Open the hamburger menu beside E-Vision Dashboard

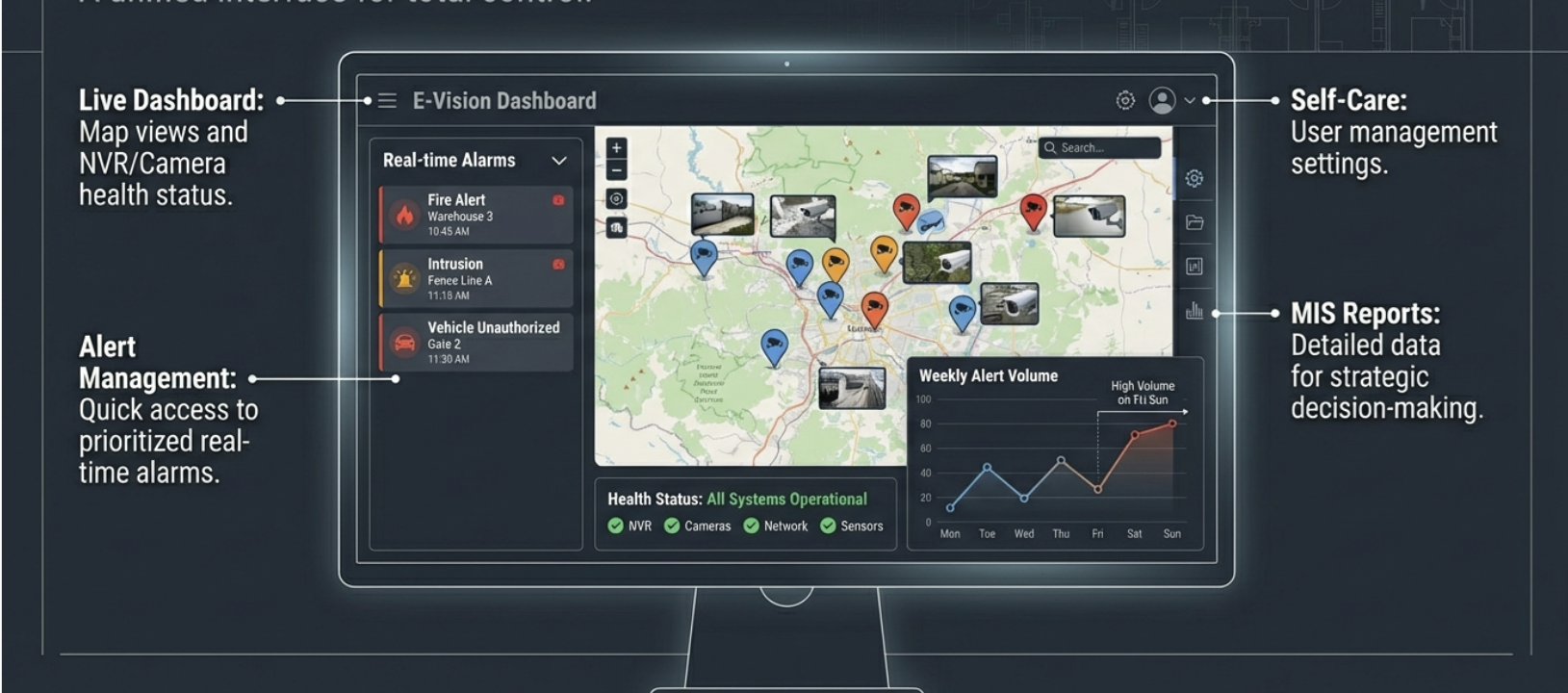point(387,101)
